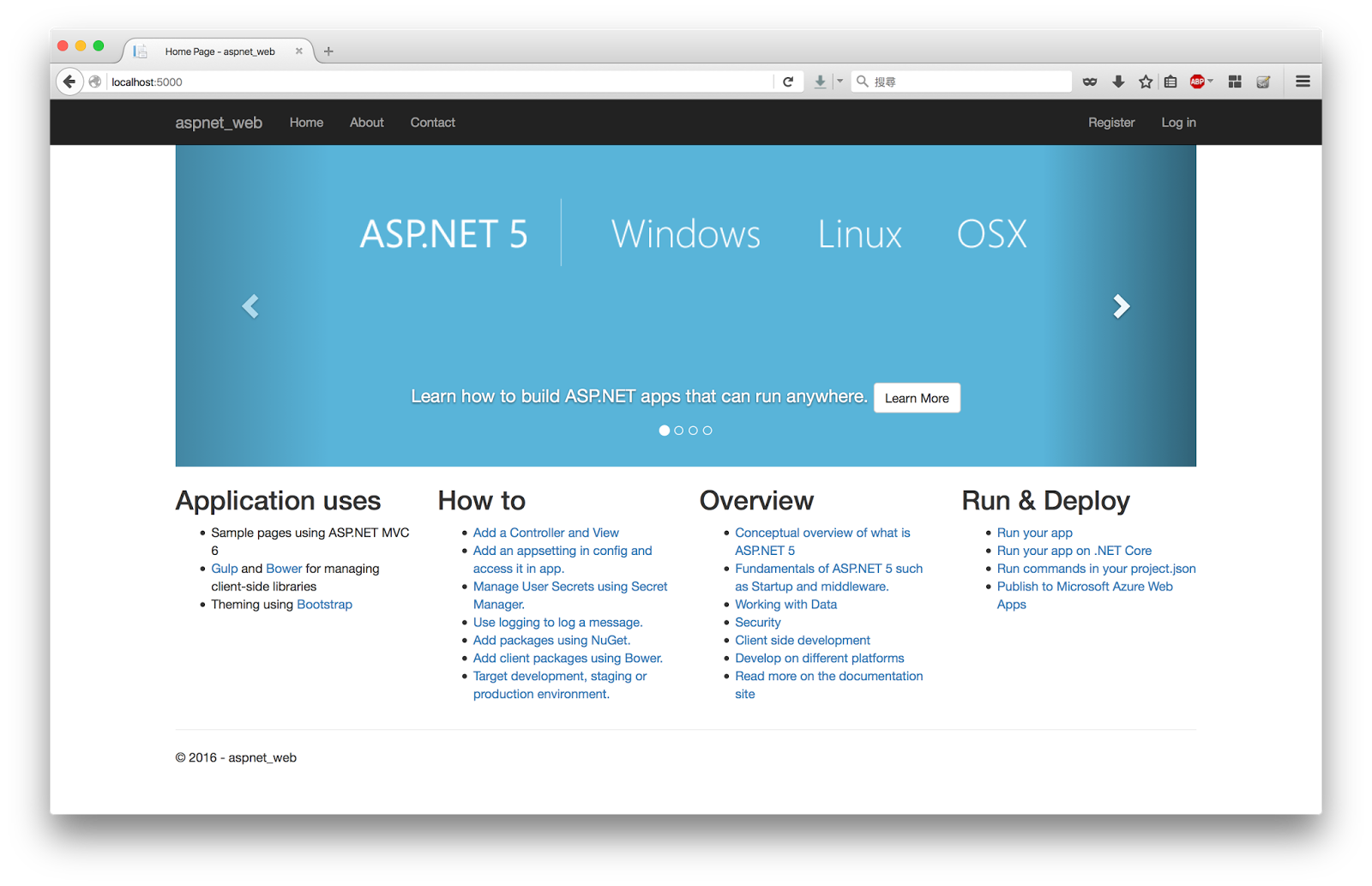Open Use logging to log a message link
Screen dimensions: 1372x886
(557, 623)
